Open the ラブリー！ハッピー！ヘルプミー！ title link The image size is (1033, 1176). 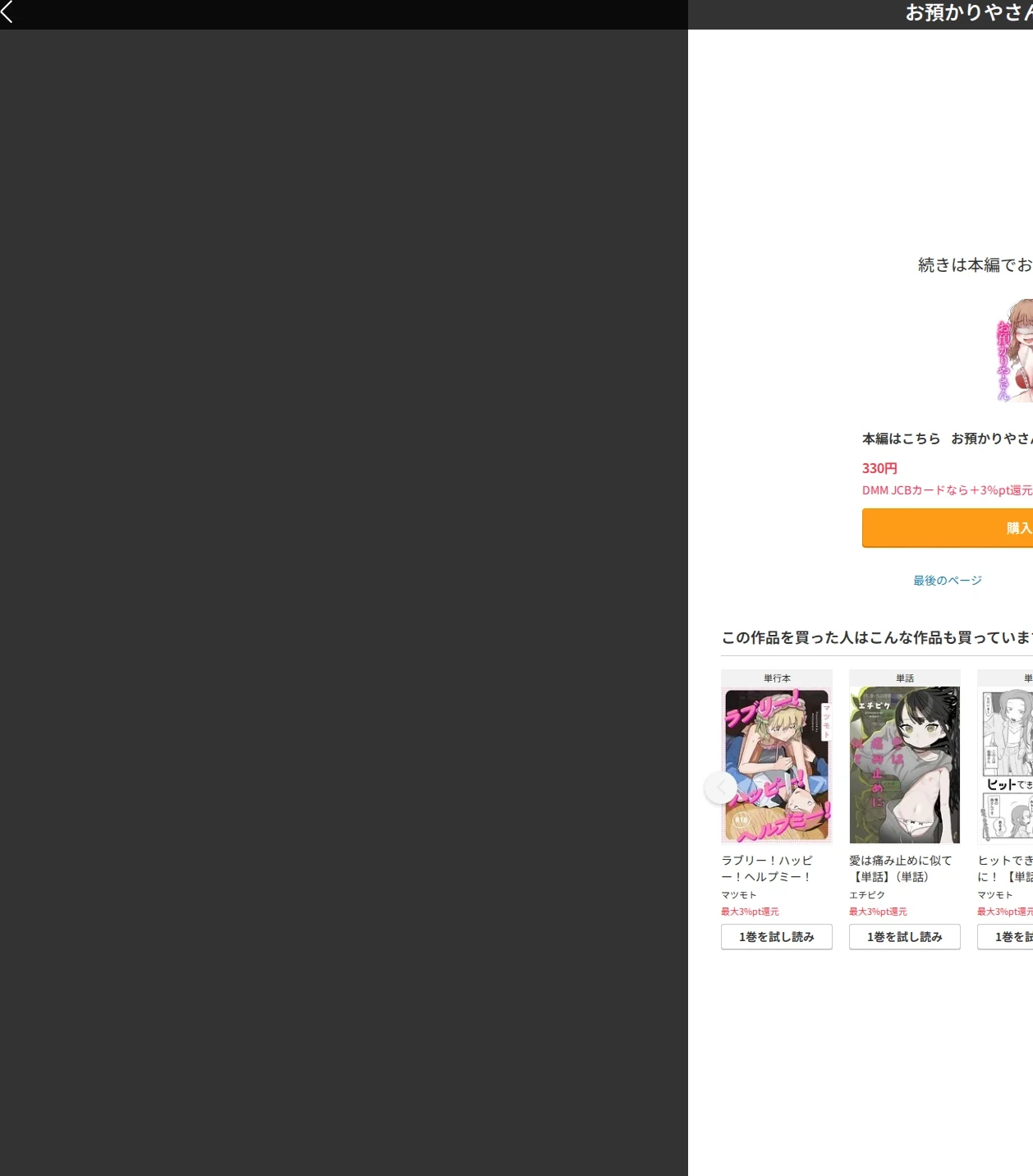pyautogui.click(x=767, y=869)
